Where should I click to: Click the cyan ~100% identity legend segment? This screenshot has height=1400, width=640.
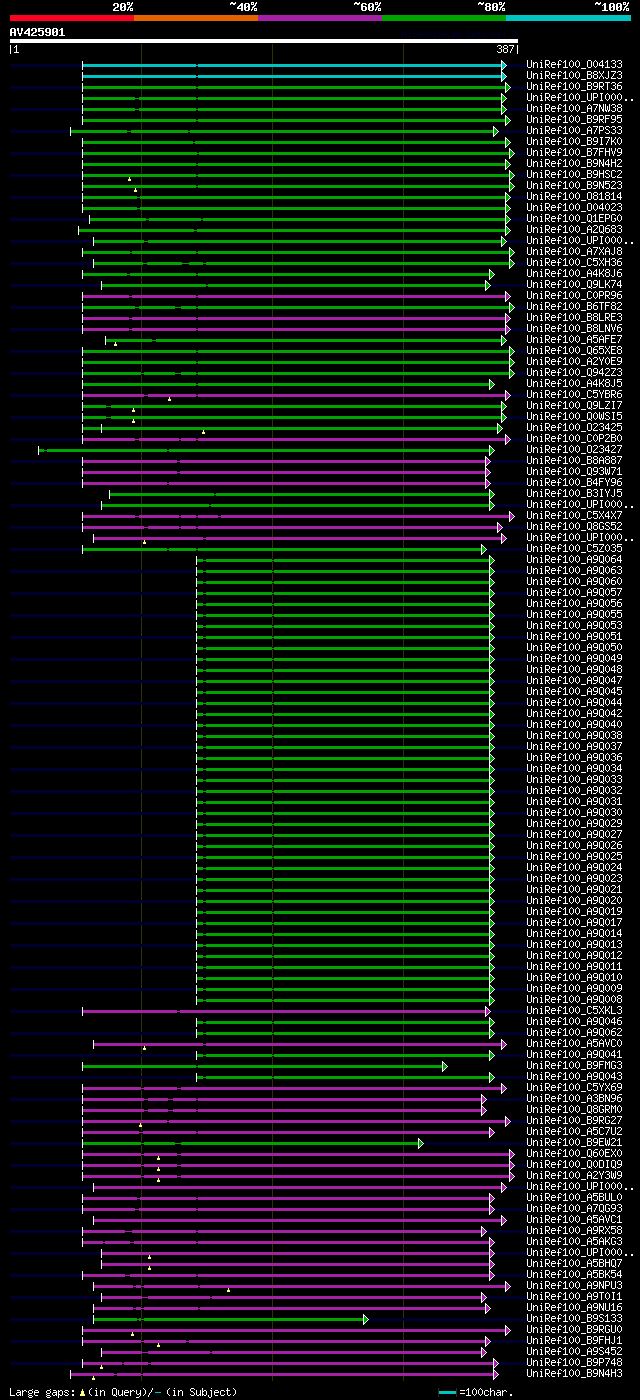568,18
